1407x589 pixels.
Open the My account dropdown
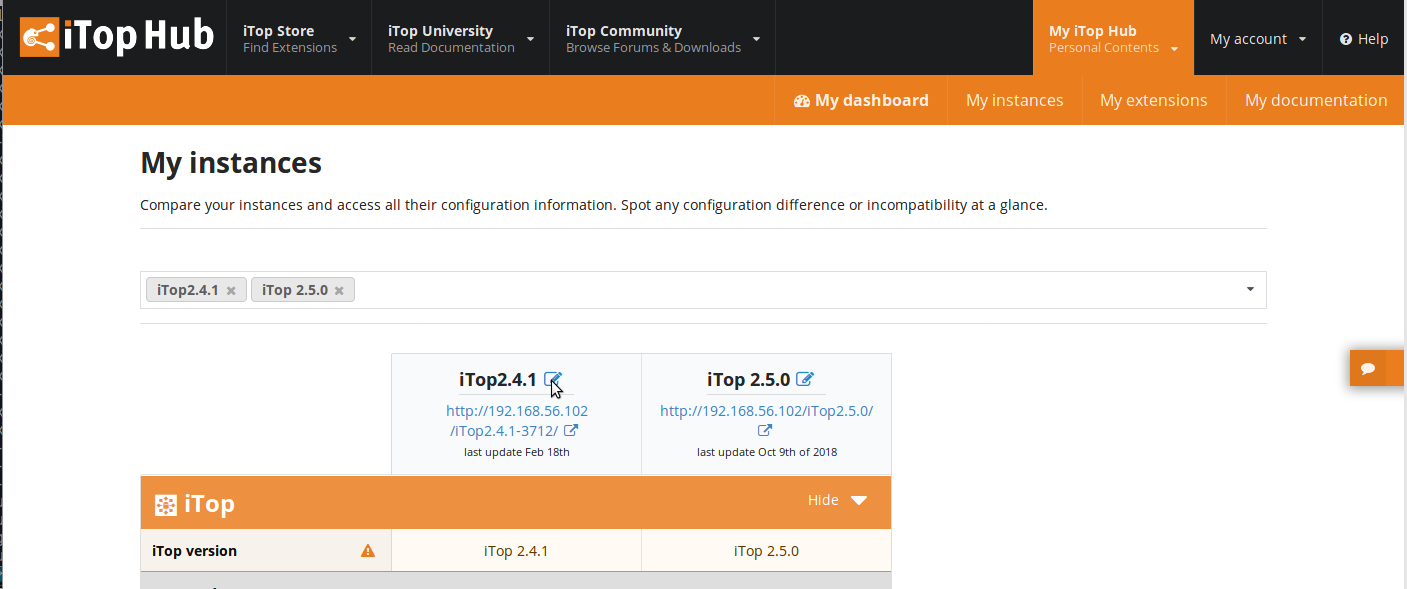(x=1258, y=39)
